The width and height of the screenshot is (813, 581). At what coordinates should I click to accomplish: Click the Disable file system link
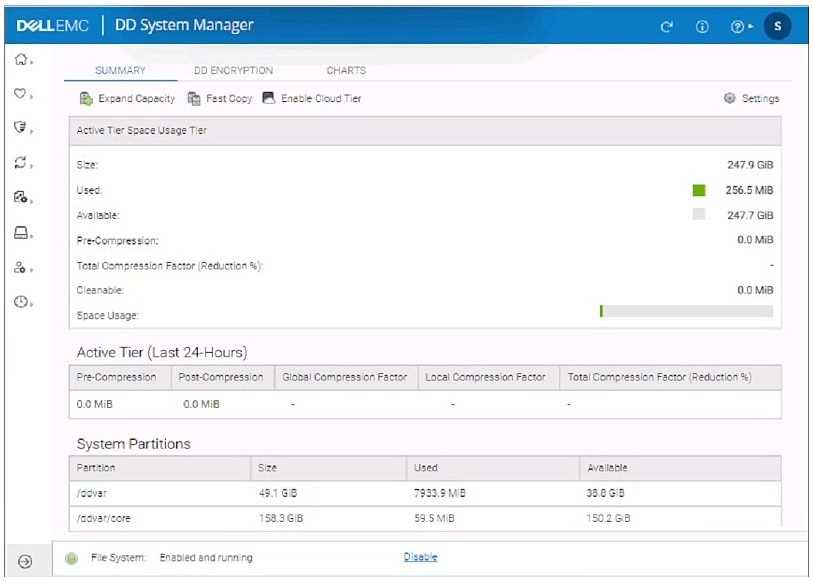pos(420,558)
